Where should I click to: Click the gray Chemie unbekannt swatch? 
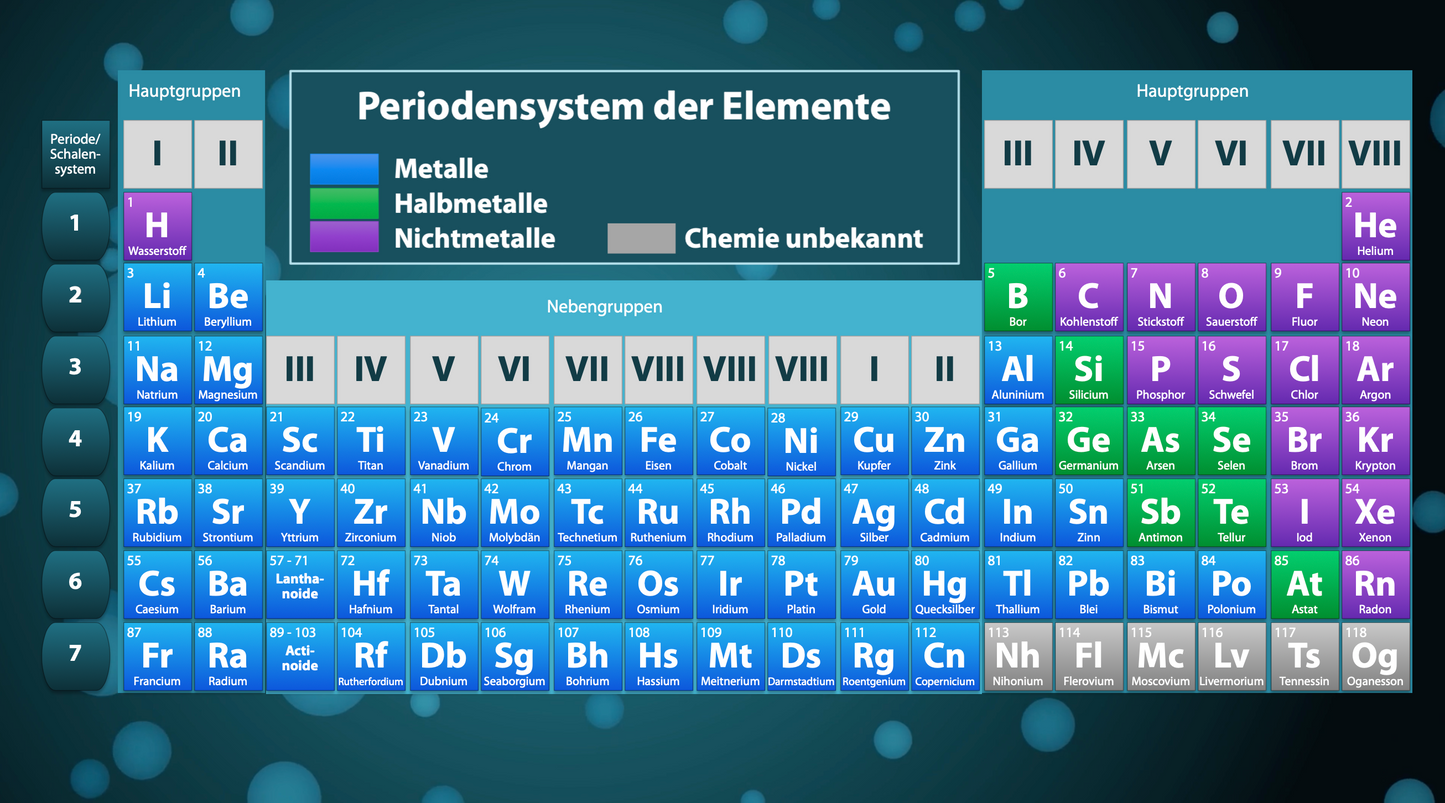coord(641,238)
